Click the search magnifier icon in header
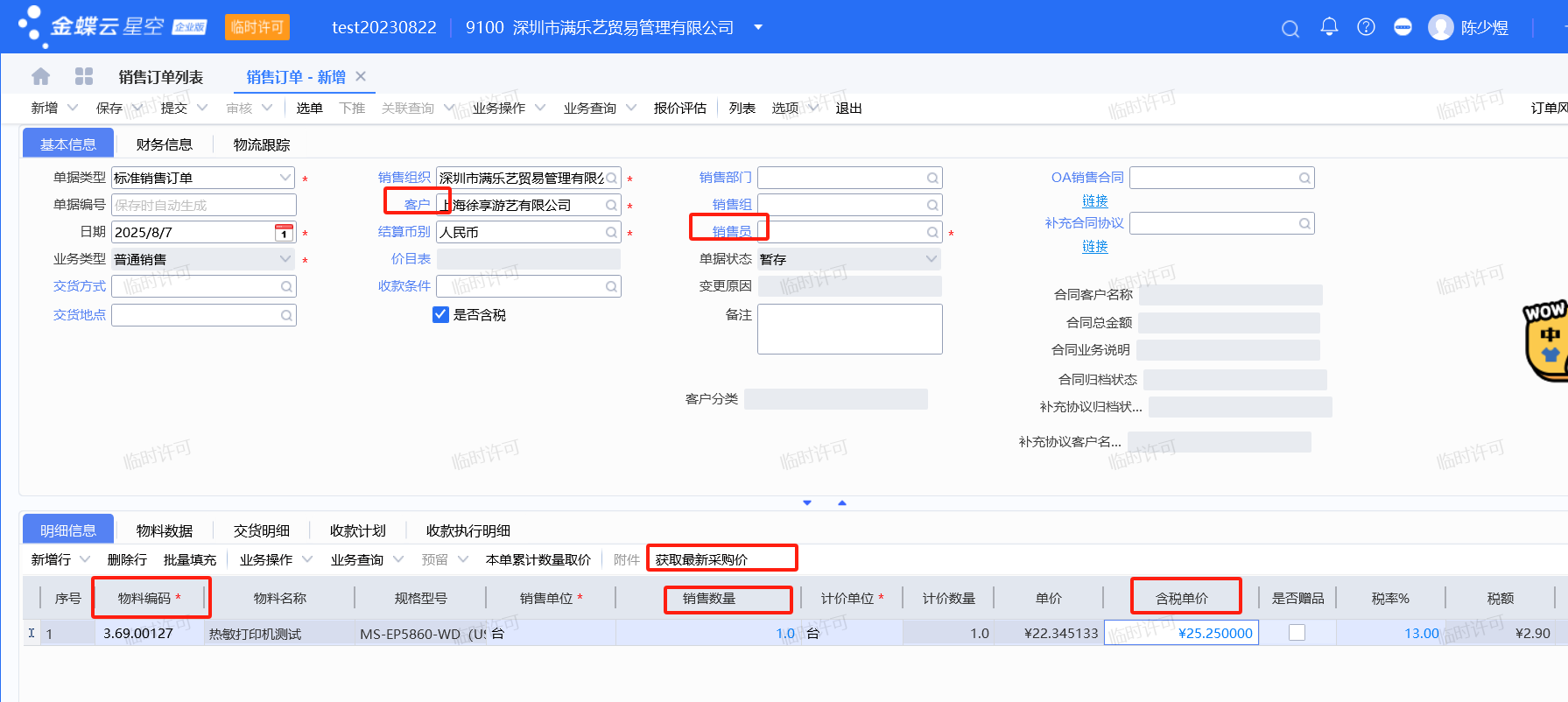Viewport: 1568px width, 702px height. coord(1290,29)
